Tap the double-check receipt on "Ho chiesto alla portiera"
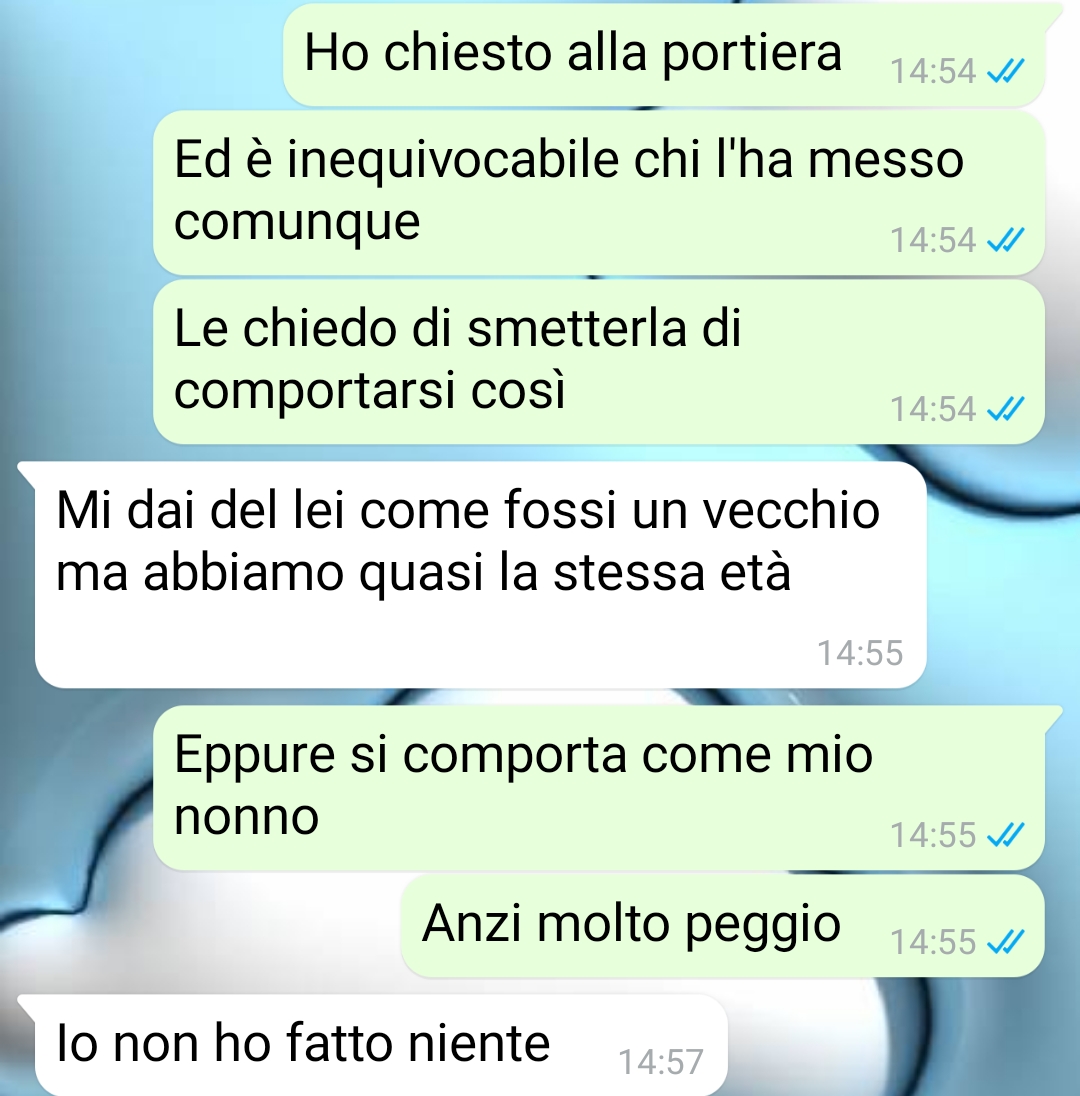 (x=1005, y=71)
